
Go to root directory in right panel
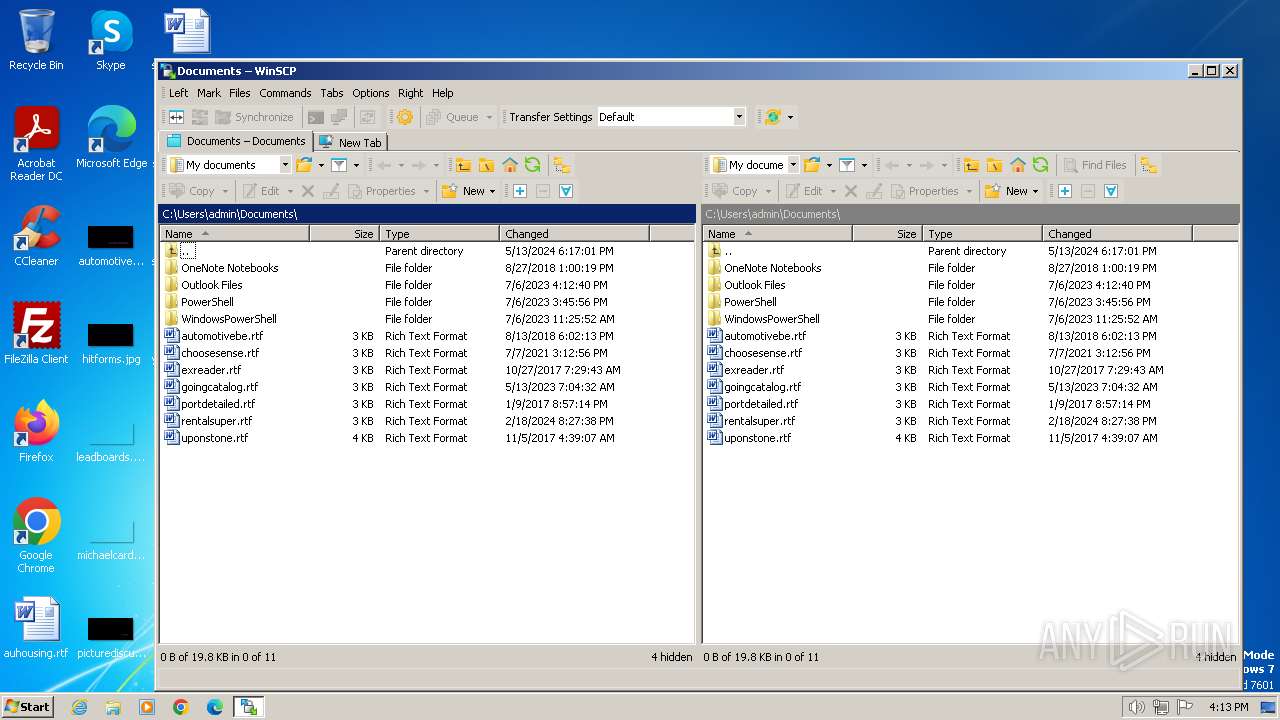[994, 165]
